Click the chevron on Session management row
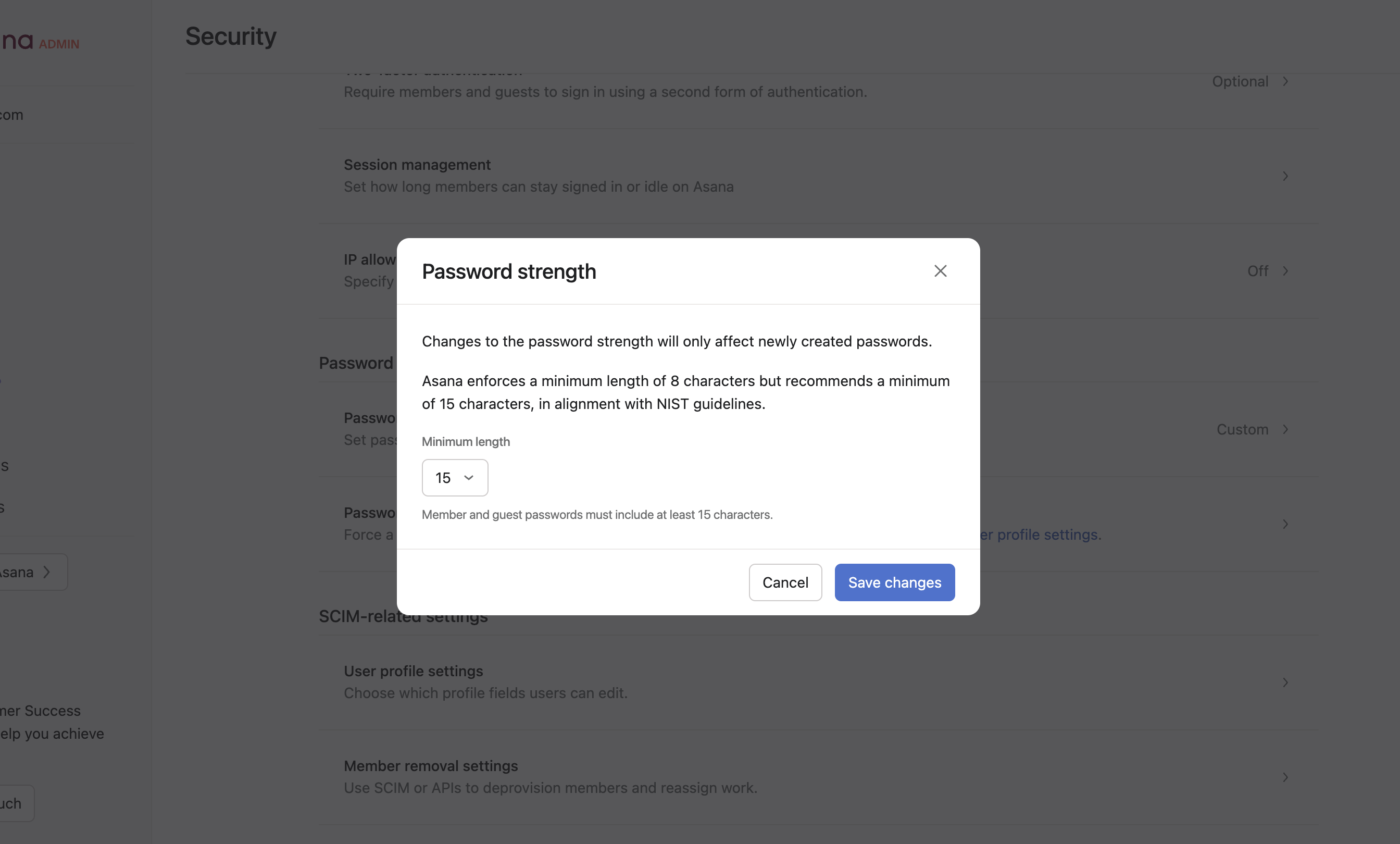 point(1286,176)
